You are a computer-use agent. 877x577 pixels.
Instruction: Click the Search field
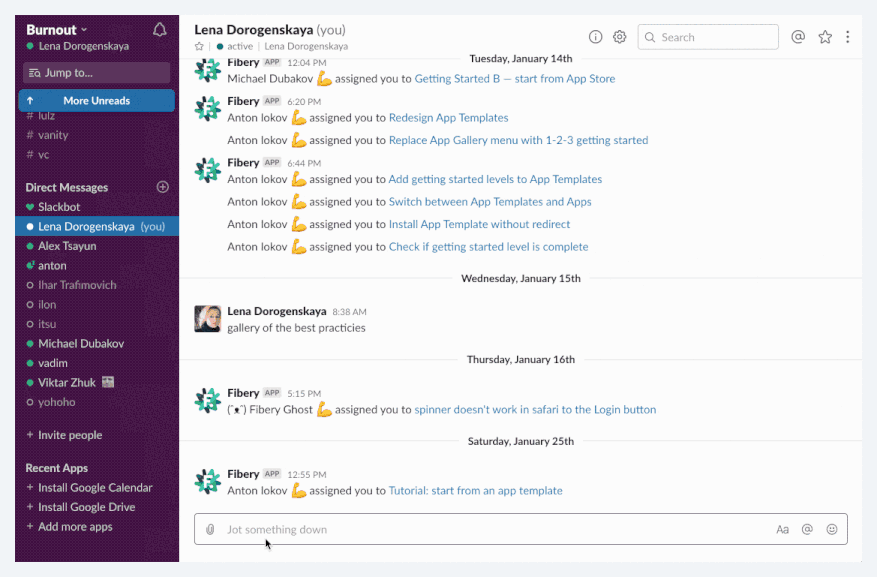point(708,37)
